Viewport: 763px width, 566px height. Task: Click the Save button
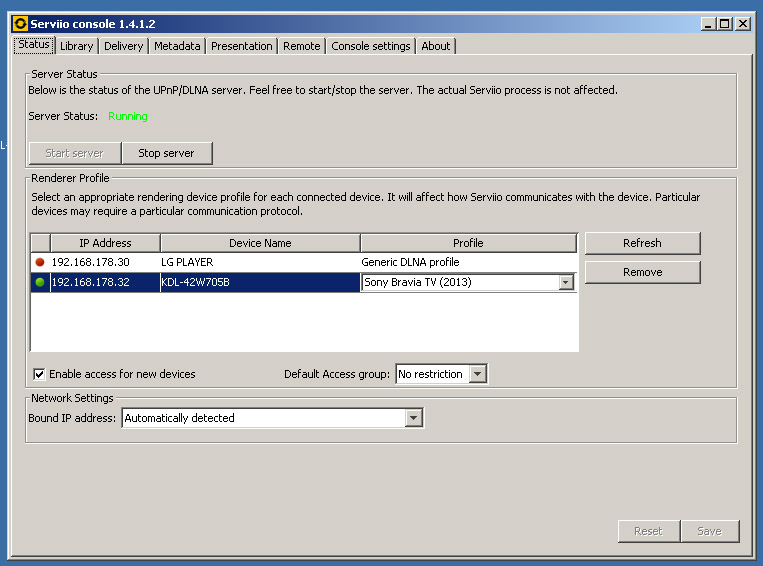tap(710, 531)
